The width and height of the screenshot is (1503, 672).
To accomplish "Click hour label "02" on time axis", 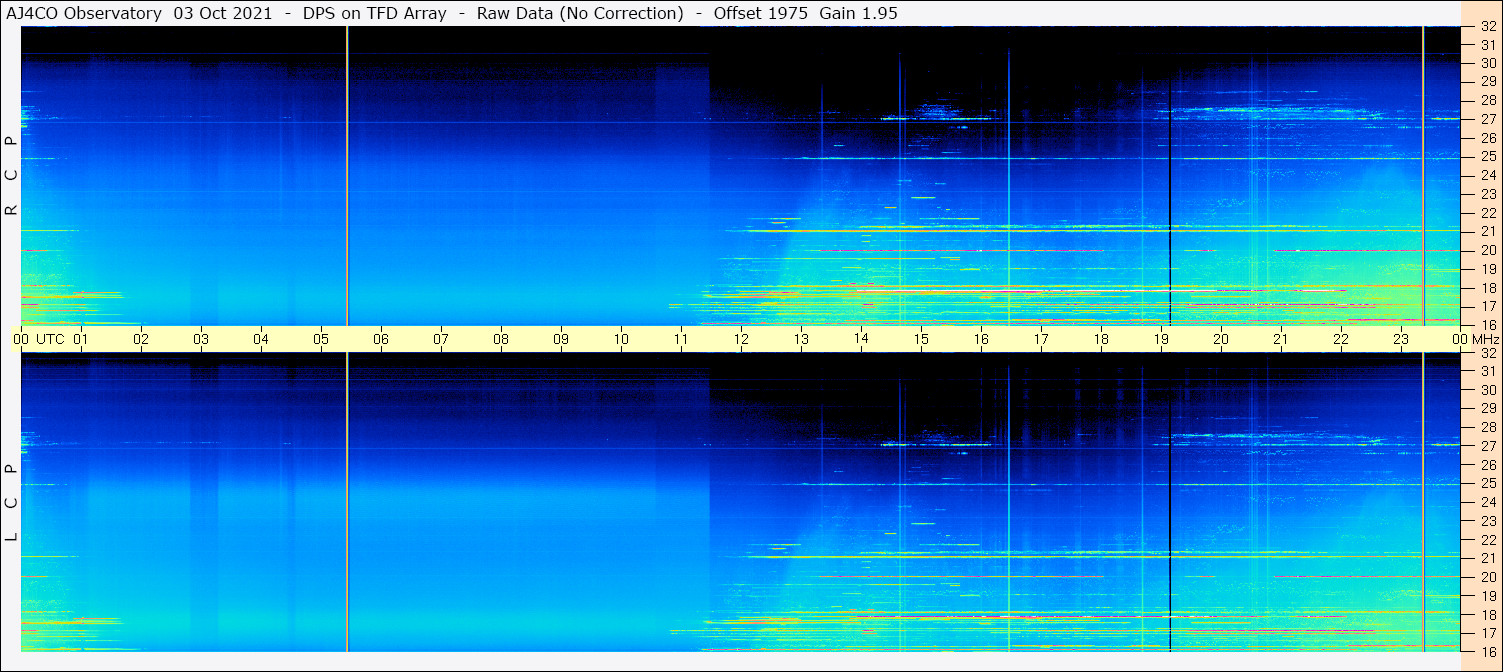I will click(141, 339).
